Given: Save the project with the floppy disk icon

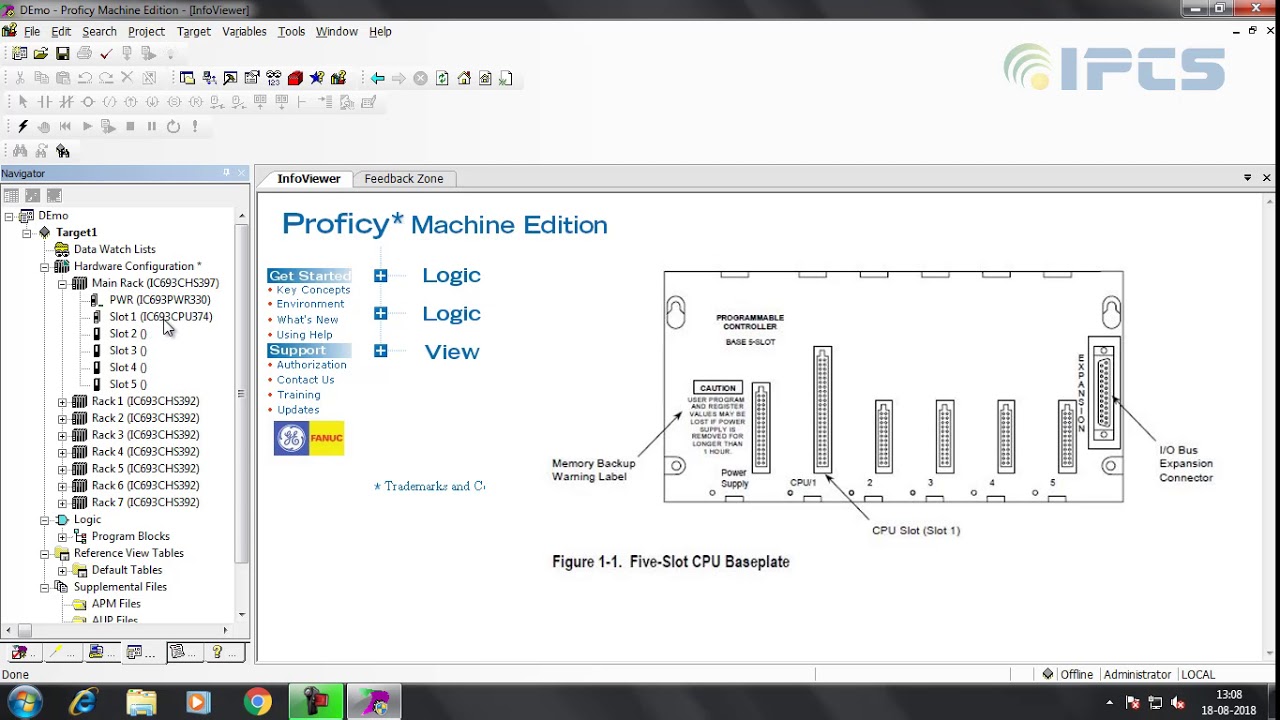Looking at the screenshot, I should [62, 53].
